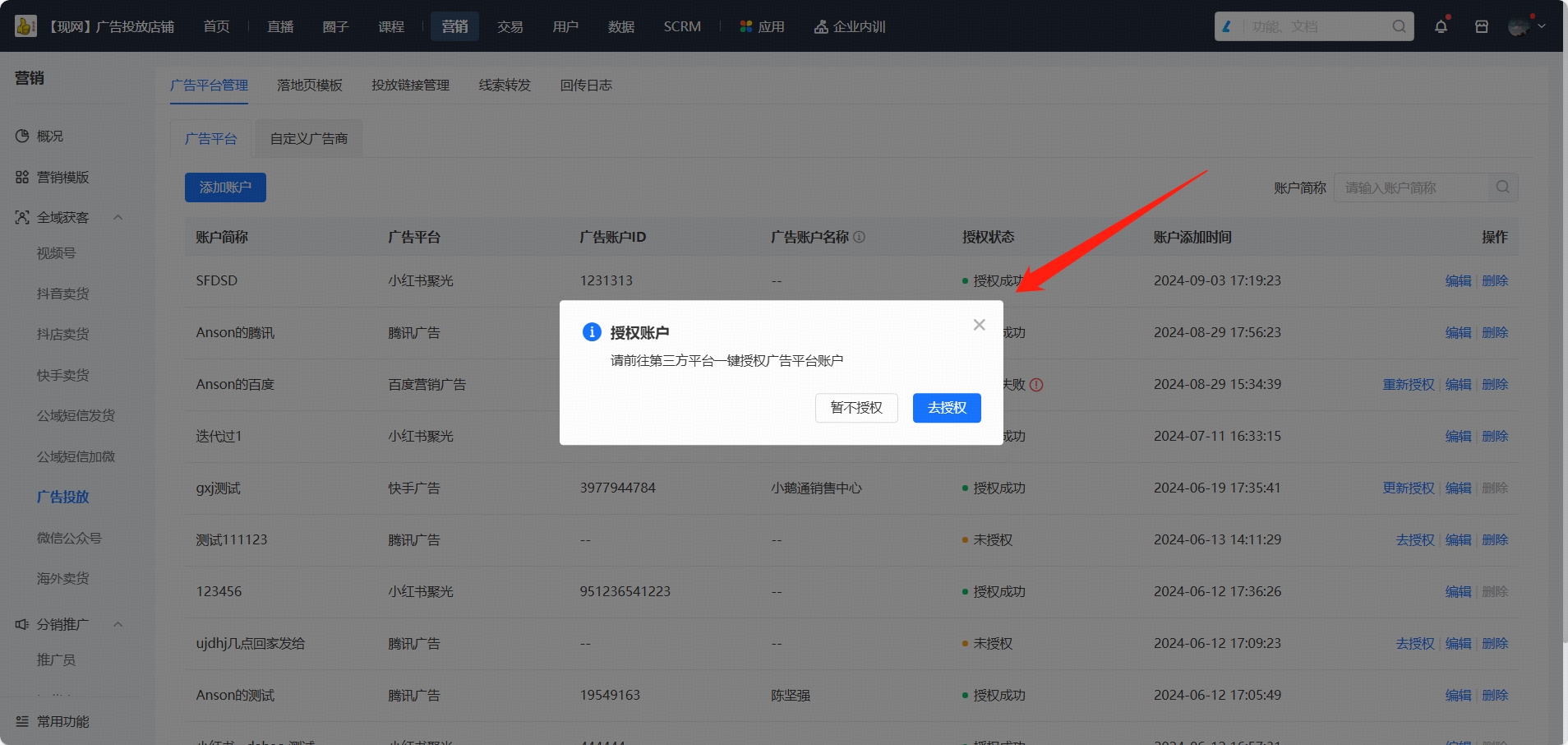Viewport: 1568px width, 745px height.
Task: Click the user avatar in header
Action: point(1520,26)
